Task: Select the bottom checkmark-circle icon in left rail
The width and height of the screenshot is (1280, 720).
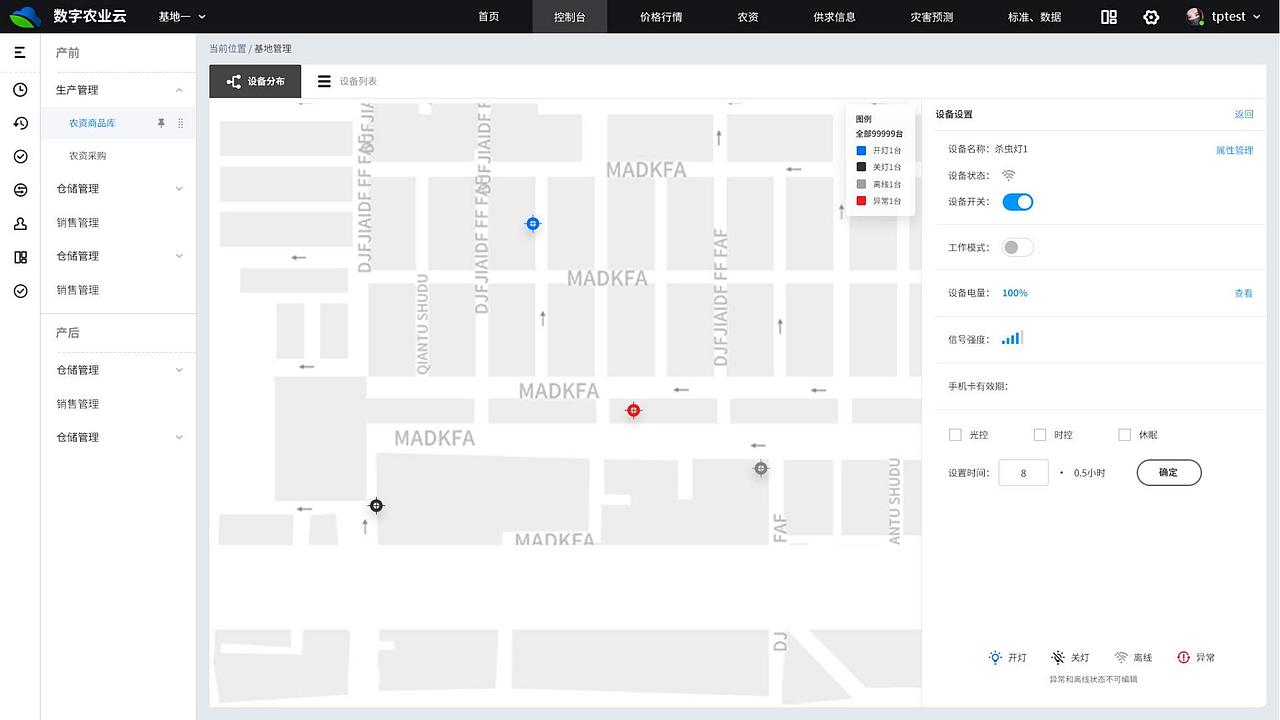Action: point(20,291)
